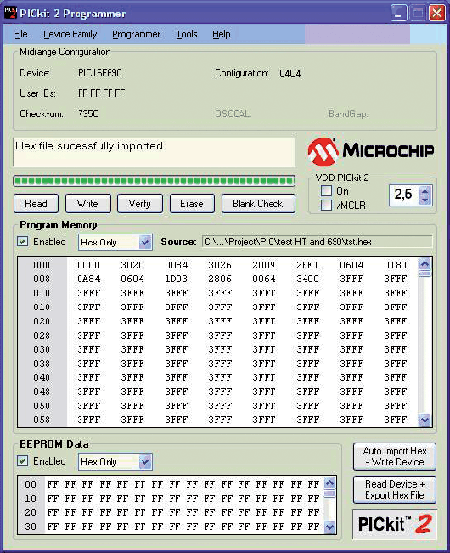Screen dimensions: 450x553
Task: Minimize the PICkit 2 Programmer window
Action: 399,13
